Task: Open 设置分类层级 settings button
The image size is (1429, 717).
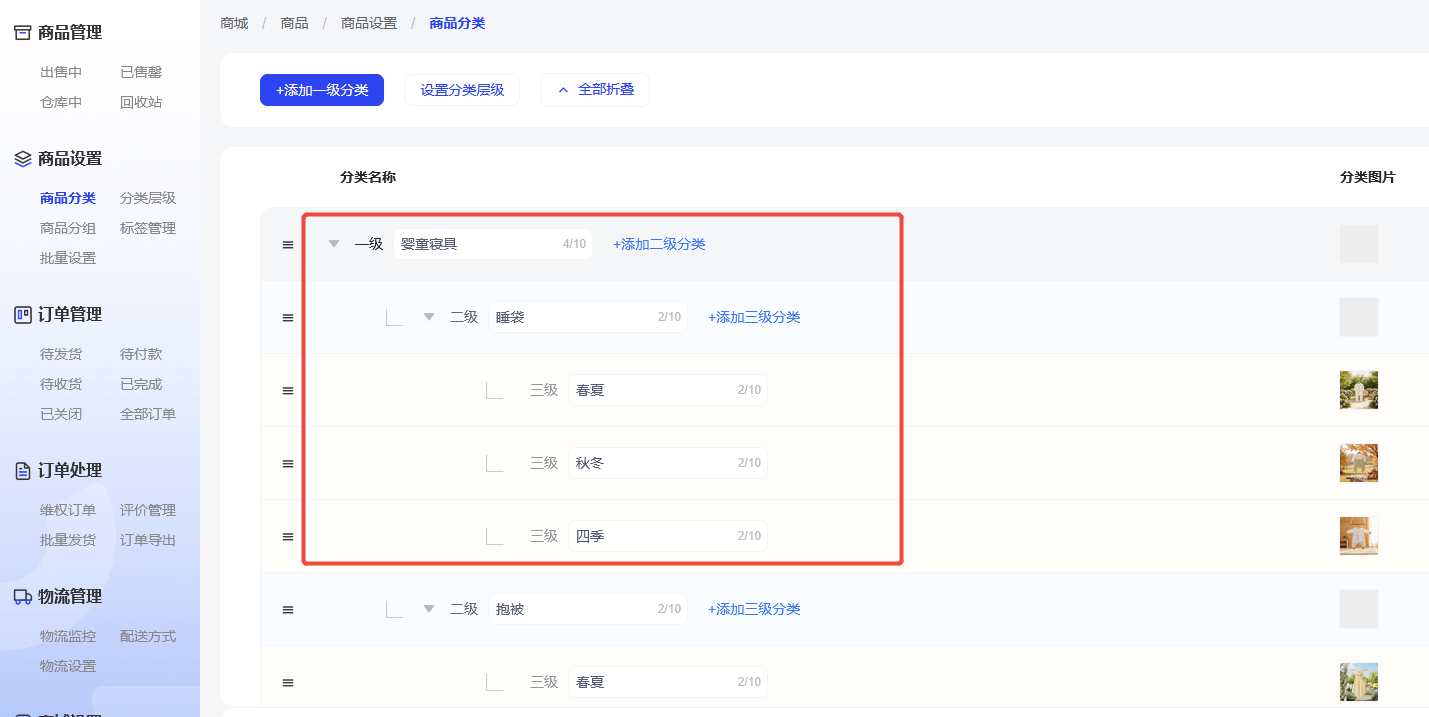Action: [462, 90]
